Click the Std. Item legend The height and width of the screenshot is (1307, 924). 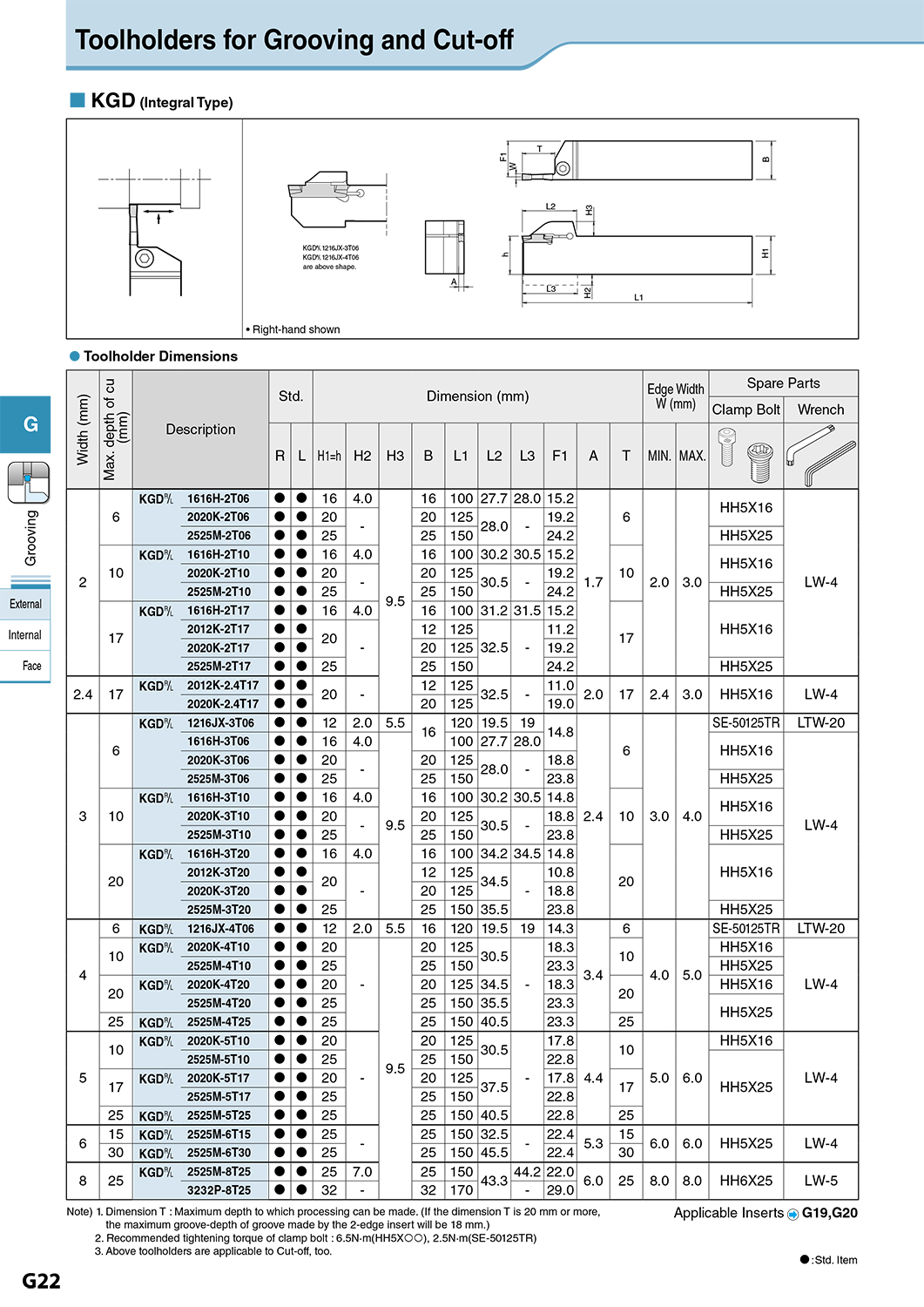pyautogui.click(x=828, y=1260)
